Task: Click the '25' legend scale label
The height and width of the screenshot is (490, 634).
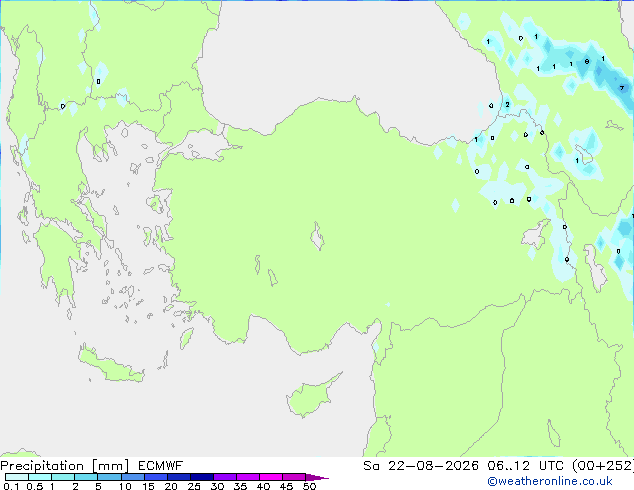Action: point(194,486)
